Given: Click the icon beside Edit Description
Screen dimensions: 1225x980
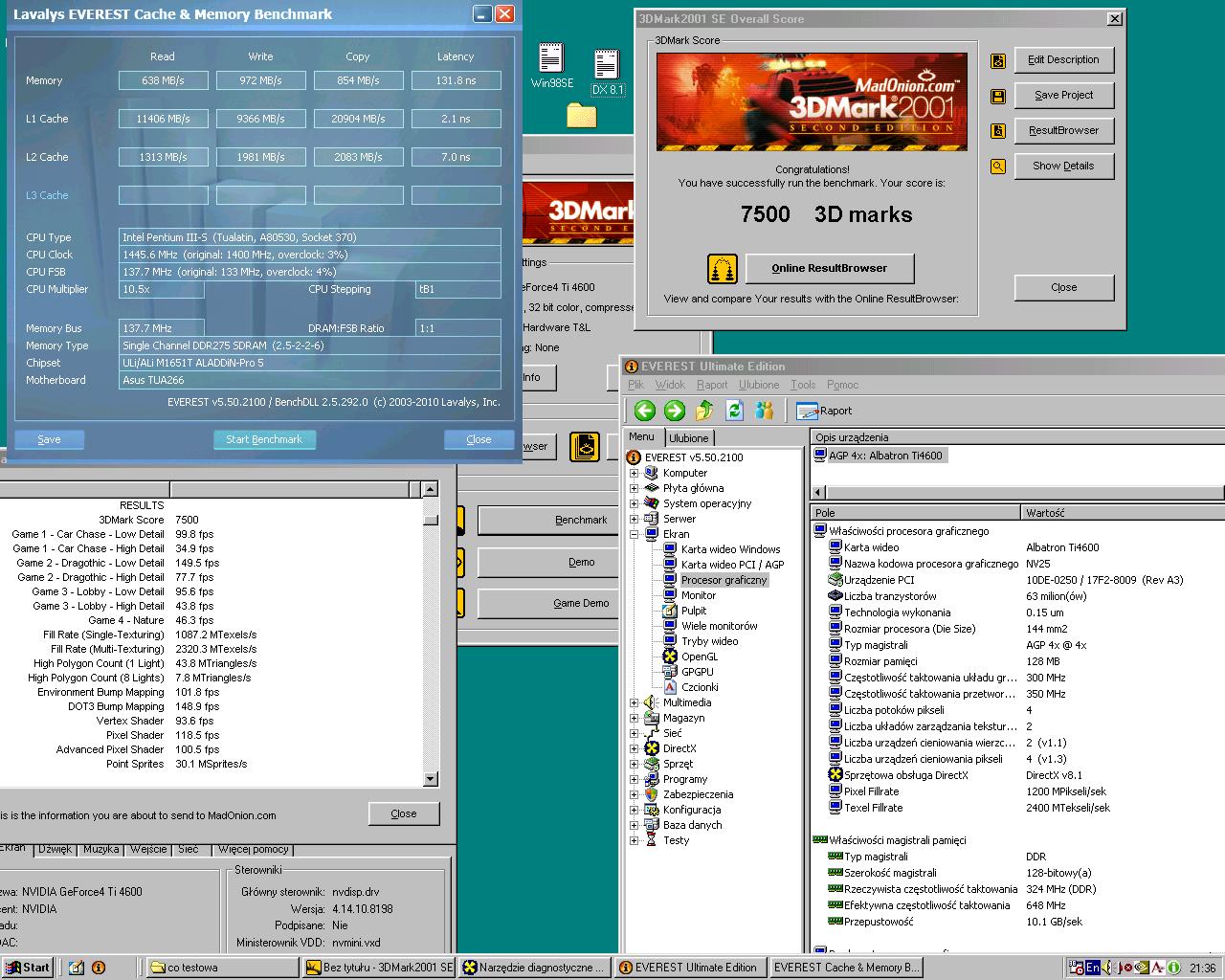Looking at the screenshot, I should click(998, 60).
